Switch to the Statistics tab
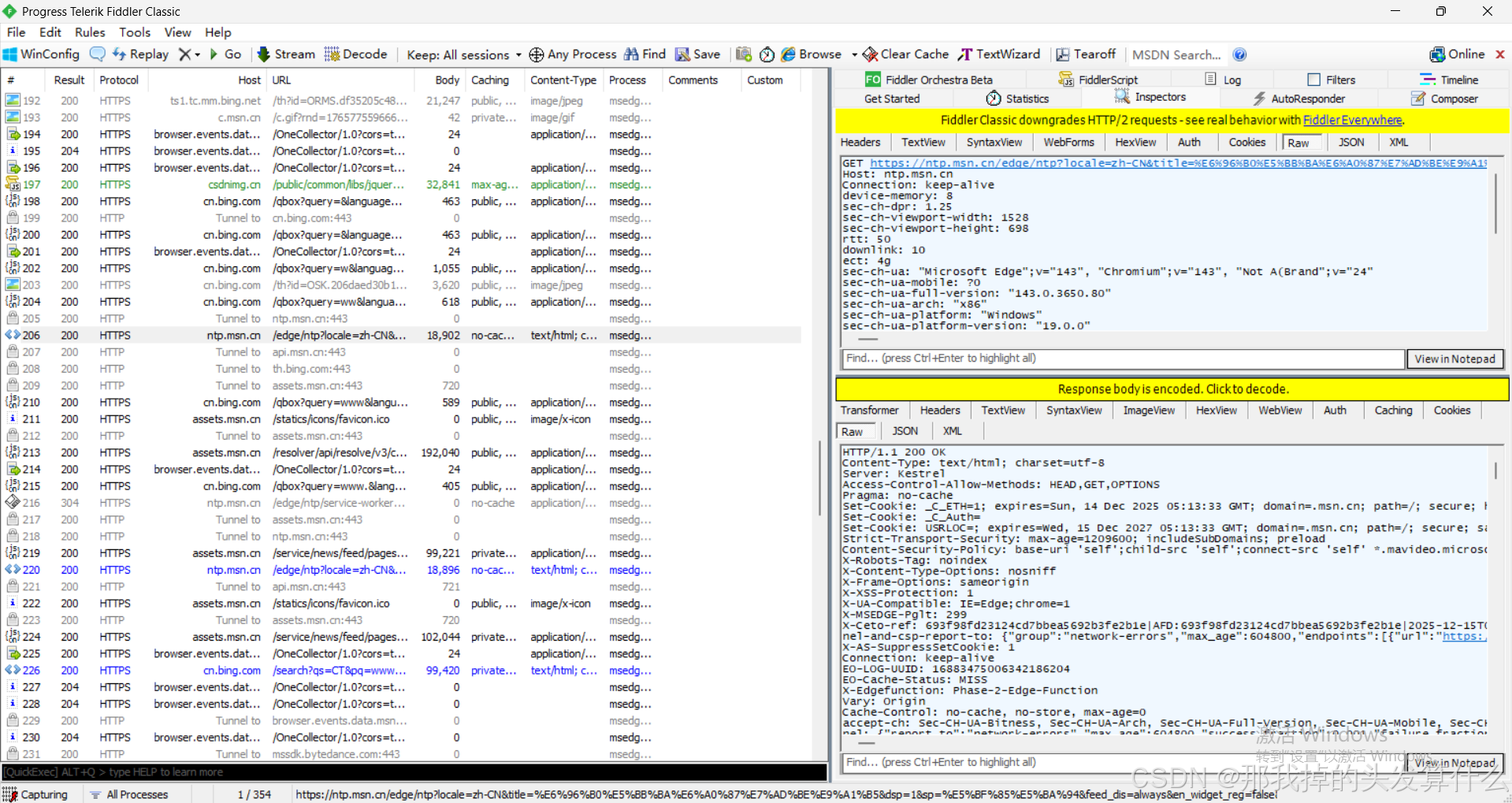 click(1017, 99)
